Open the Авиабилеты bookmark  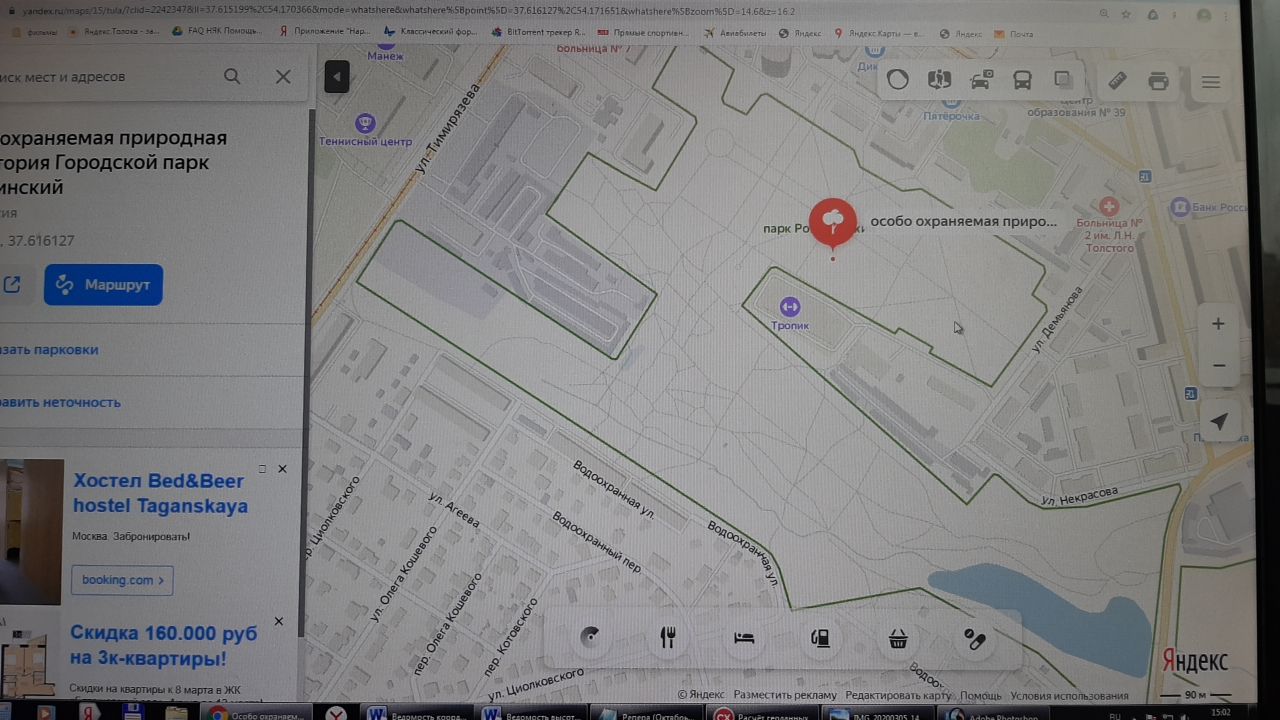coord(737,33)
